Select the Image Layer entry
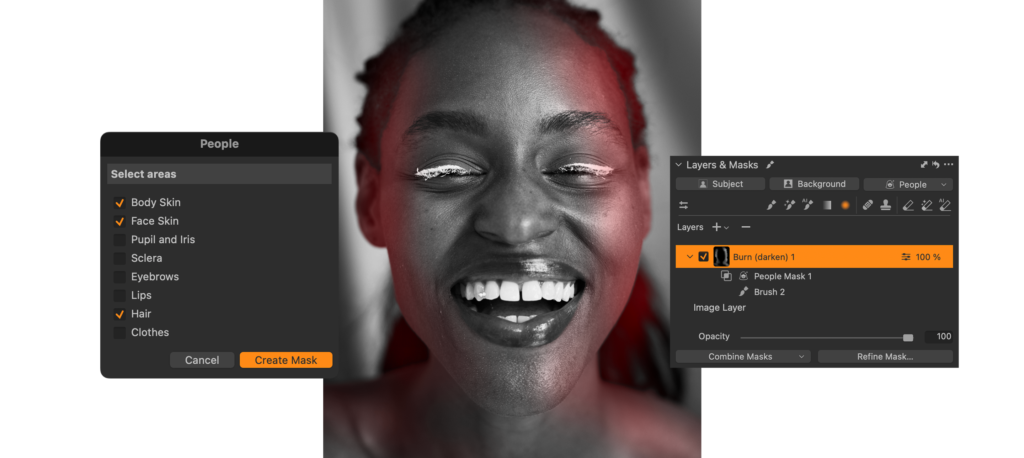The height and width of the screenshot is (458, 1024). click(x=719, y=308)
